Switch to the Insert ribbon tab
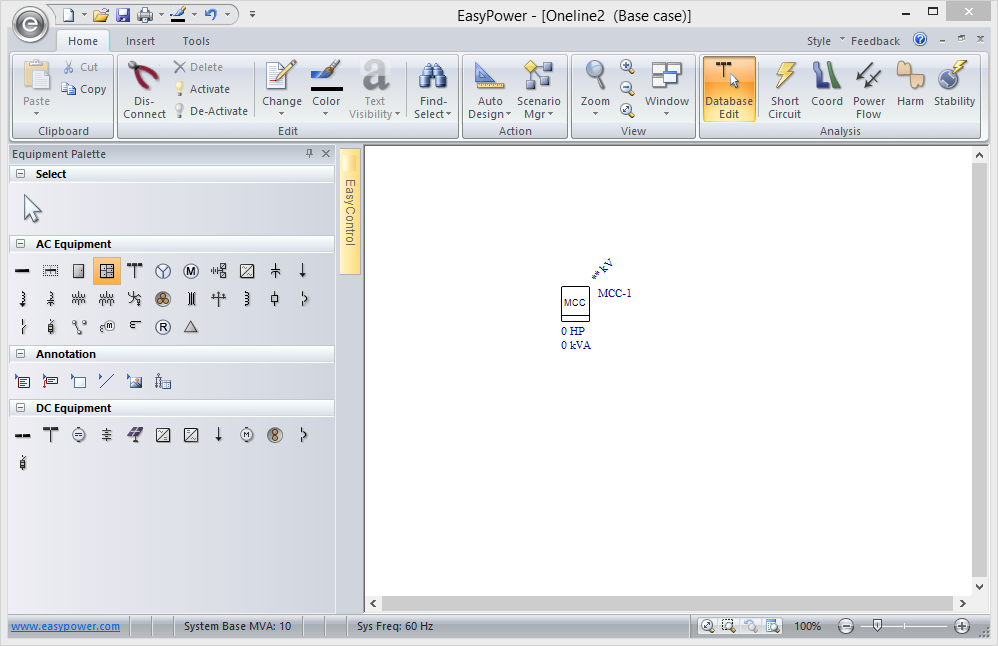The height and width of the screenshot is (646, 998). [140, 41]
